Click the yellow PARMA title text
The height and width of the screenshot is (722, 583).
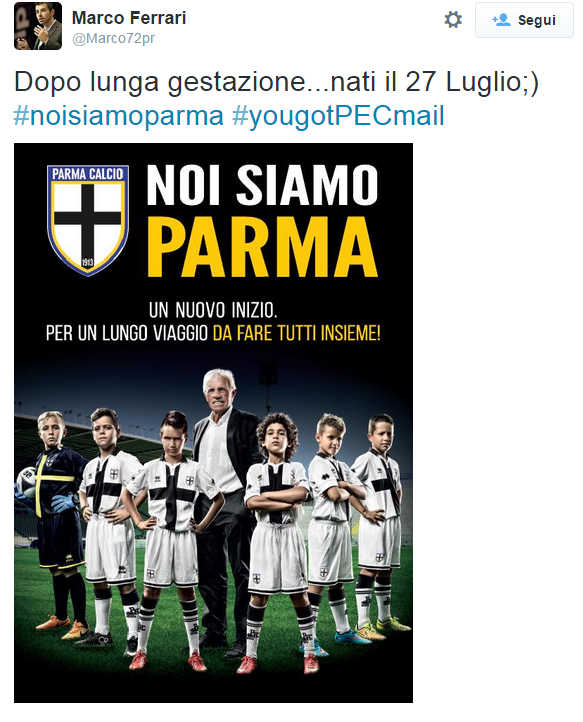[263, 246]
